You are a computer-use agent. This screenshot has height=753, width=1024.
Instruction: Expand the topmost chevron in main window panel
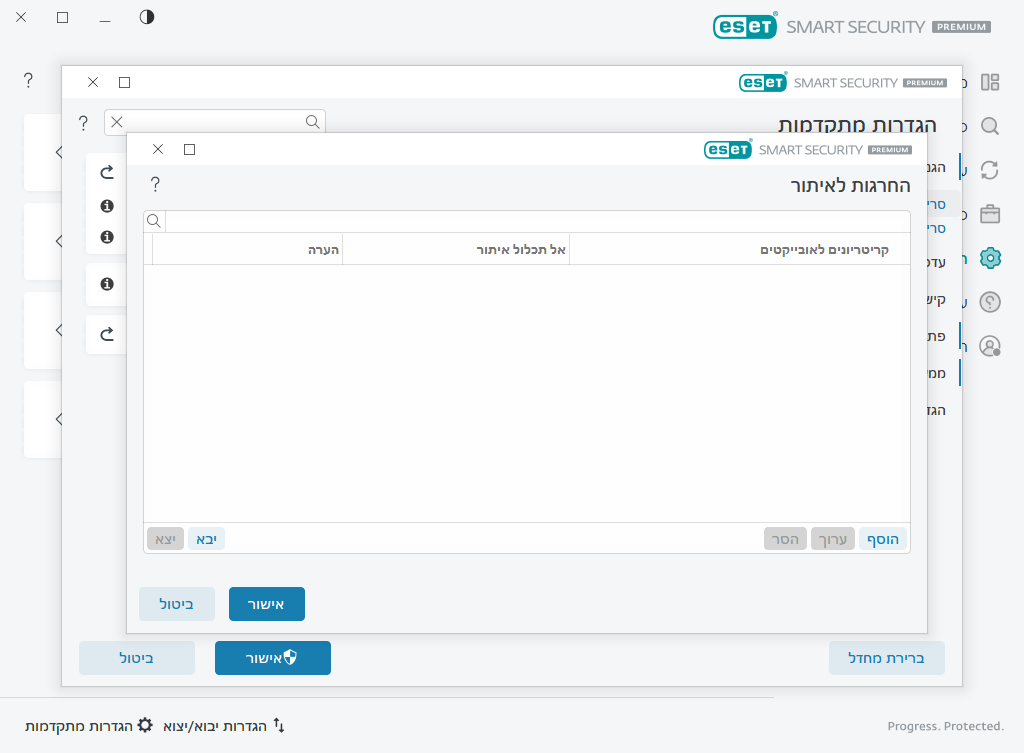[59, 152]
